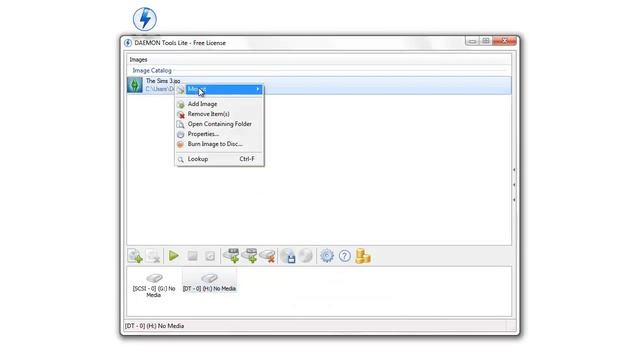Screen dimensions: 640x360
Task: Click the Remove Item toolbar icon
Action: pyautogui.click(x=153, y=256)
